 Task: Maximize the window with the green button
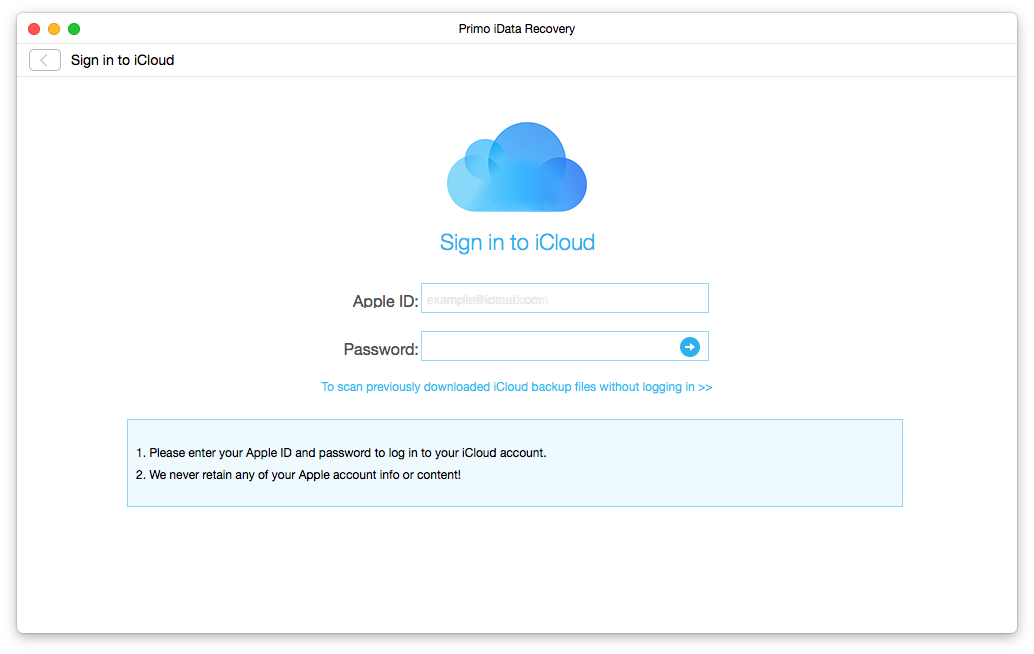pyautogui.click(x=74, y=29)
